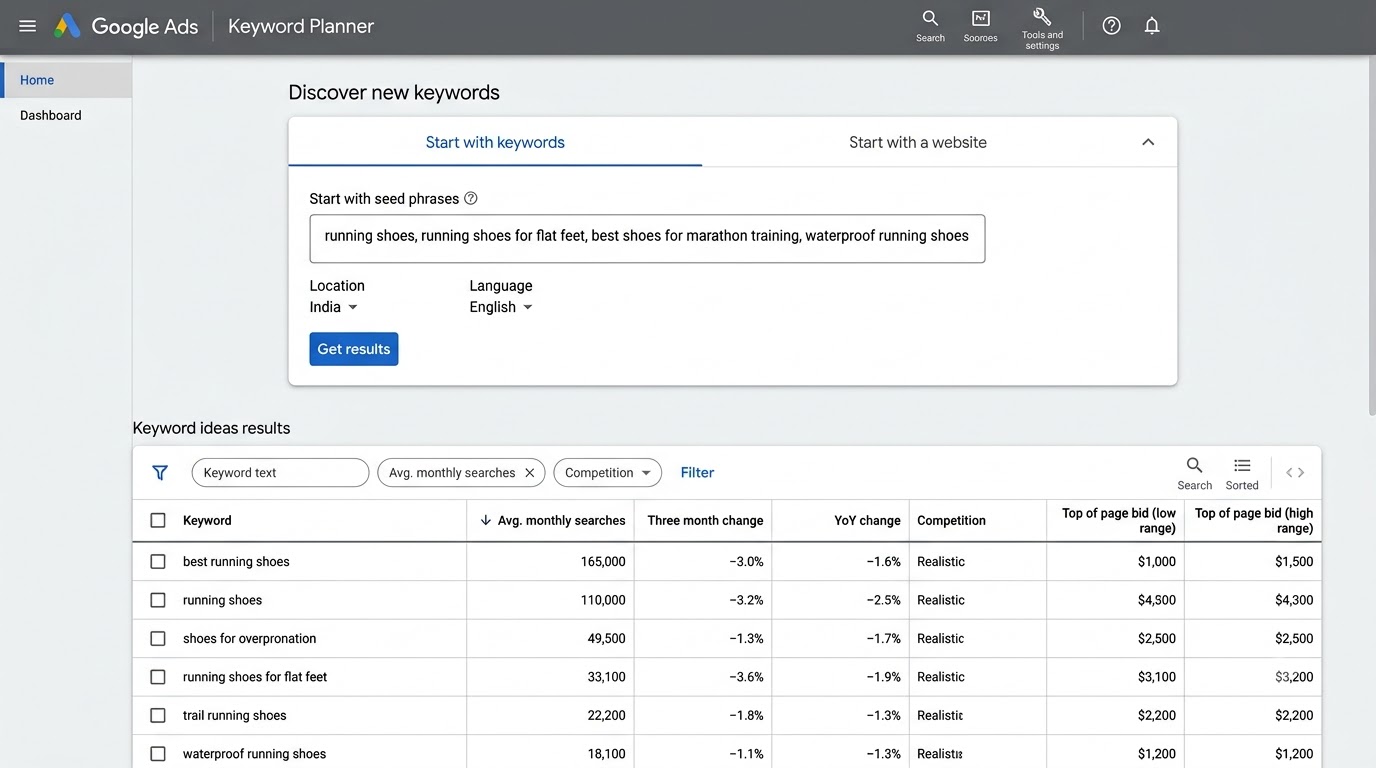The height and width of the screenshot is (768, 1376).
Task: Click the Keyword column header
Action: pos(207,520)
